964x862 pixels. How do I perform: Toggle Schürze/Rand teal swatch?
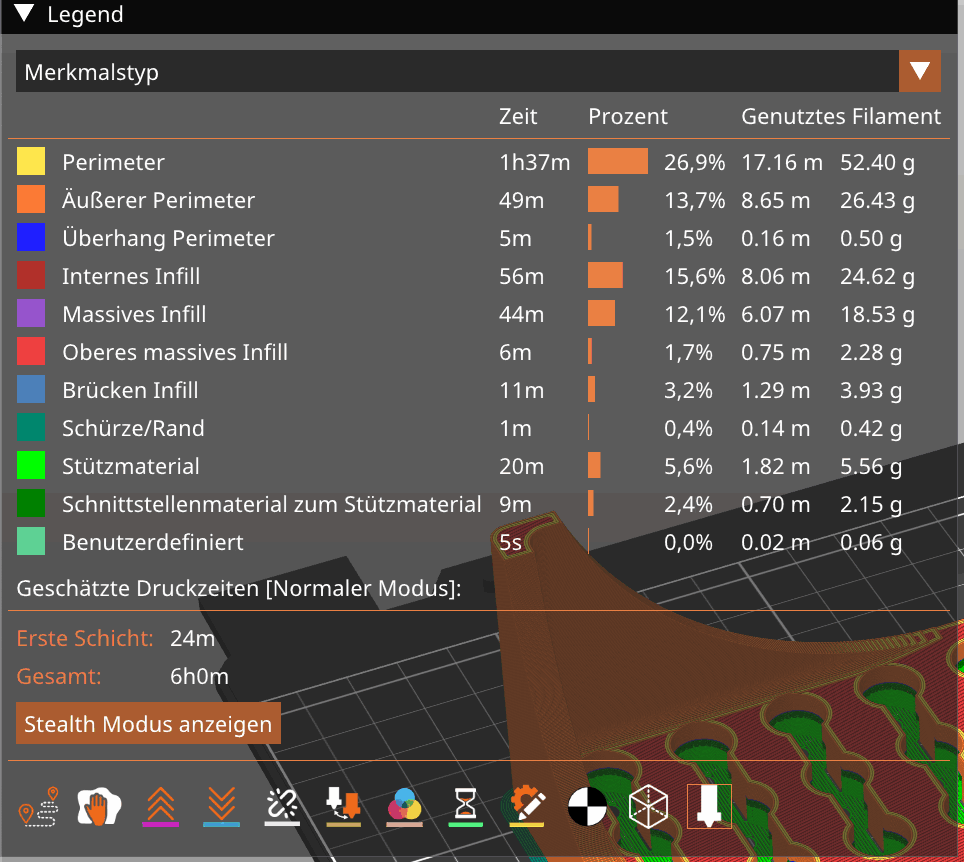(31, 428)
